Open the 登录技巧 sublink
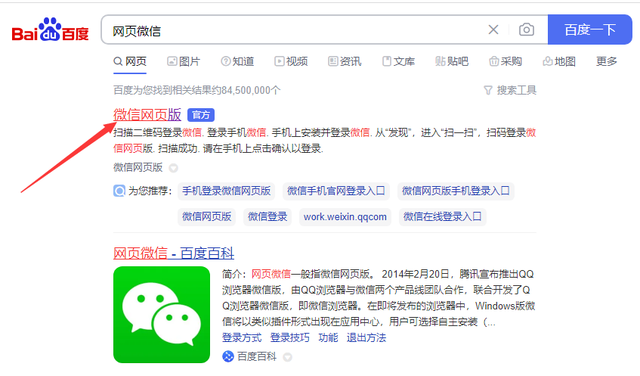The height and width of the screenshot is (376, 640). [x=290, y=338]
